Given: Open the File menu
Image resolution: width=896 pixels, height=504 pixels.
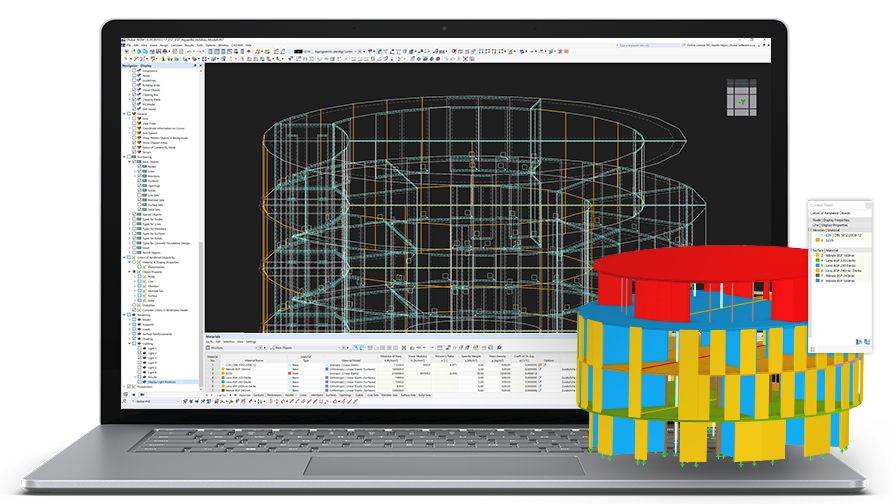Looking at the screenshot, I should (x=129, y=45).
